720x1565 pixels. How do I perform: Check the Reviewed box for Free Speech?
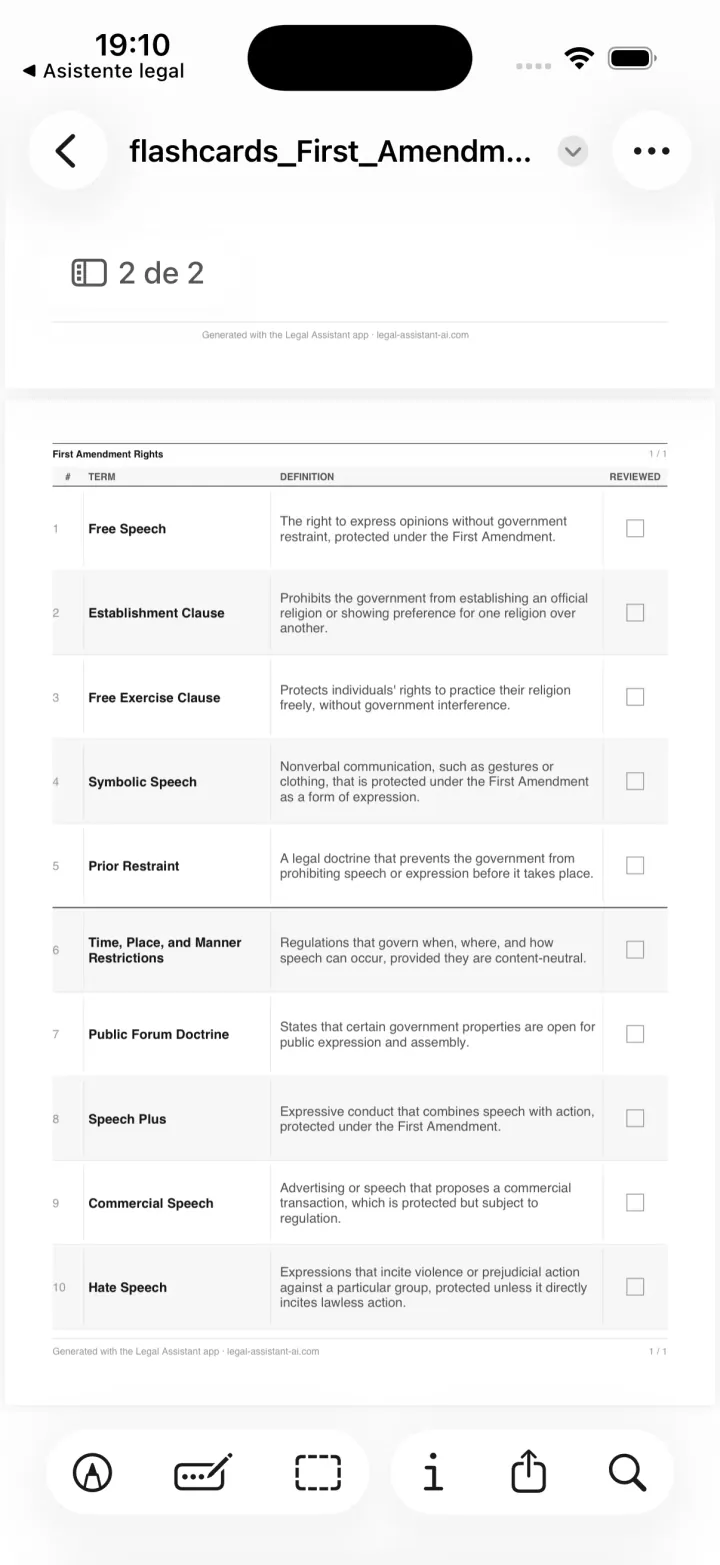coord(635,528)
